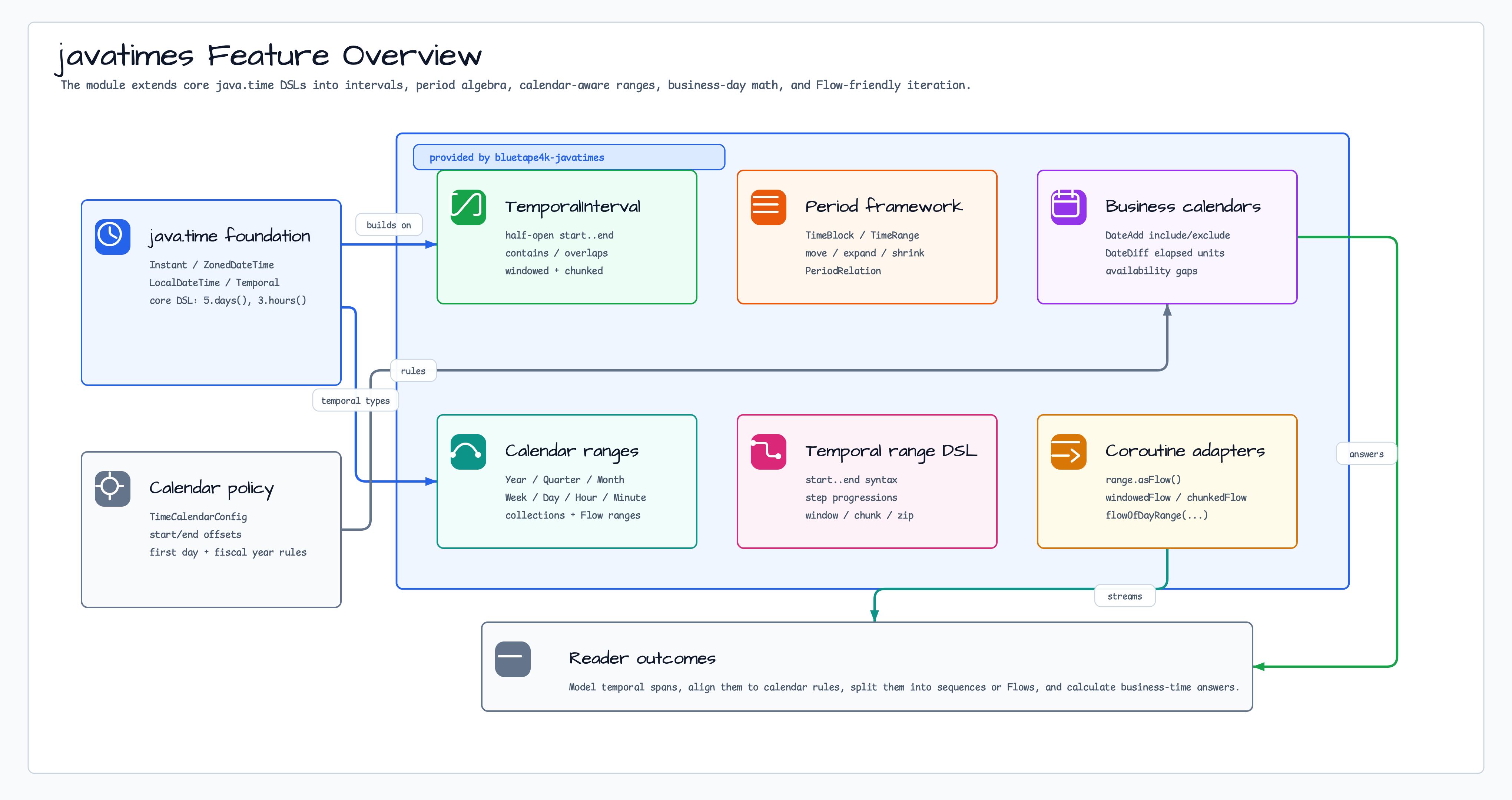Click the 'java.time foundation' heading

pyautogui.click(x=229, y=236)
